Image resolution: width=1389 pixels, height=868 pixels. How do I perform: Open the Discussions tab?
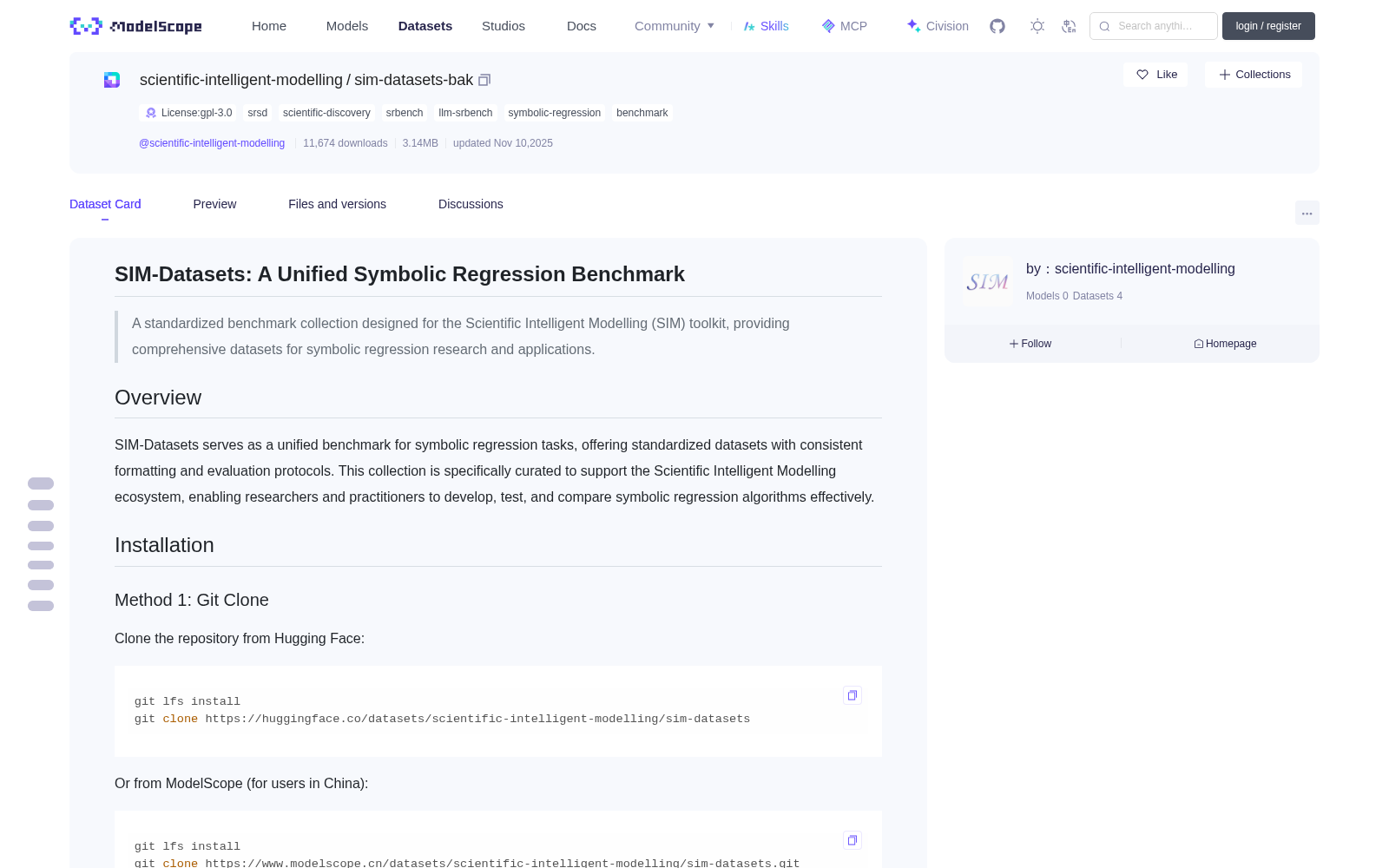tap(471, 204)
